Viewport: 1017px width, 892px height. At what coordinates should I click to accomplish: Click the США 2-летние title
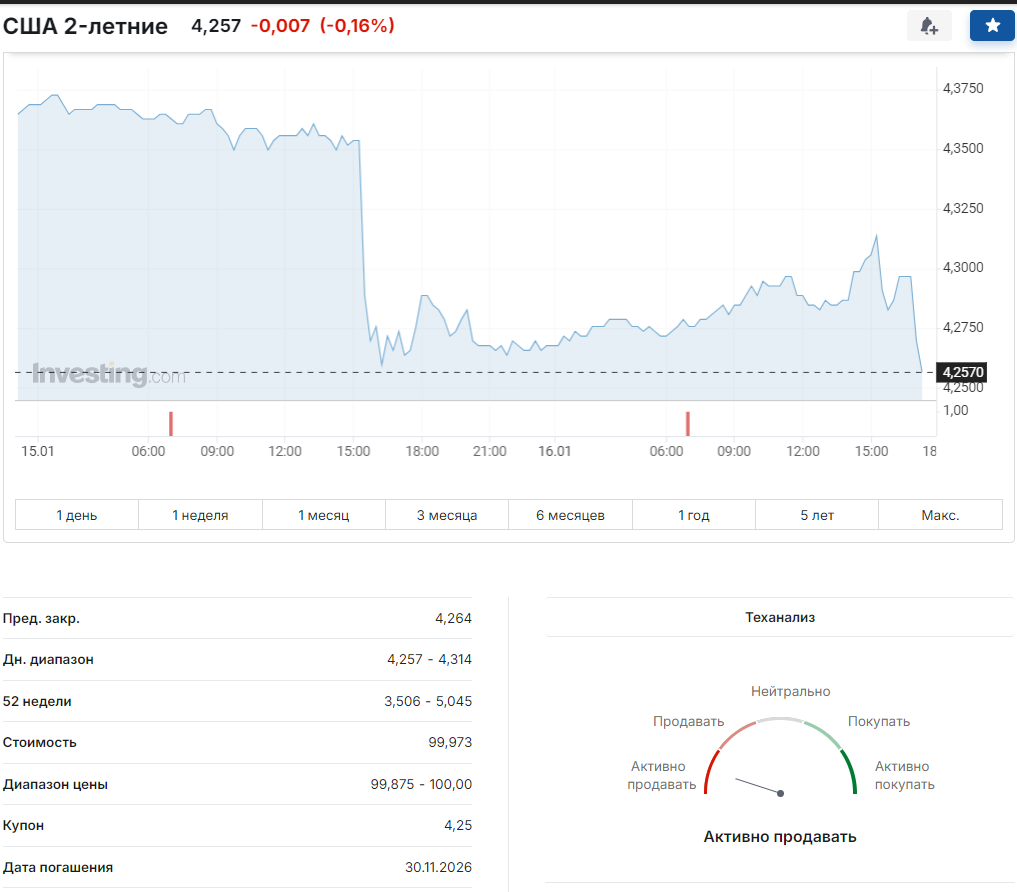pos(85,26)
